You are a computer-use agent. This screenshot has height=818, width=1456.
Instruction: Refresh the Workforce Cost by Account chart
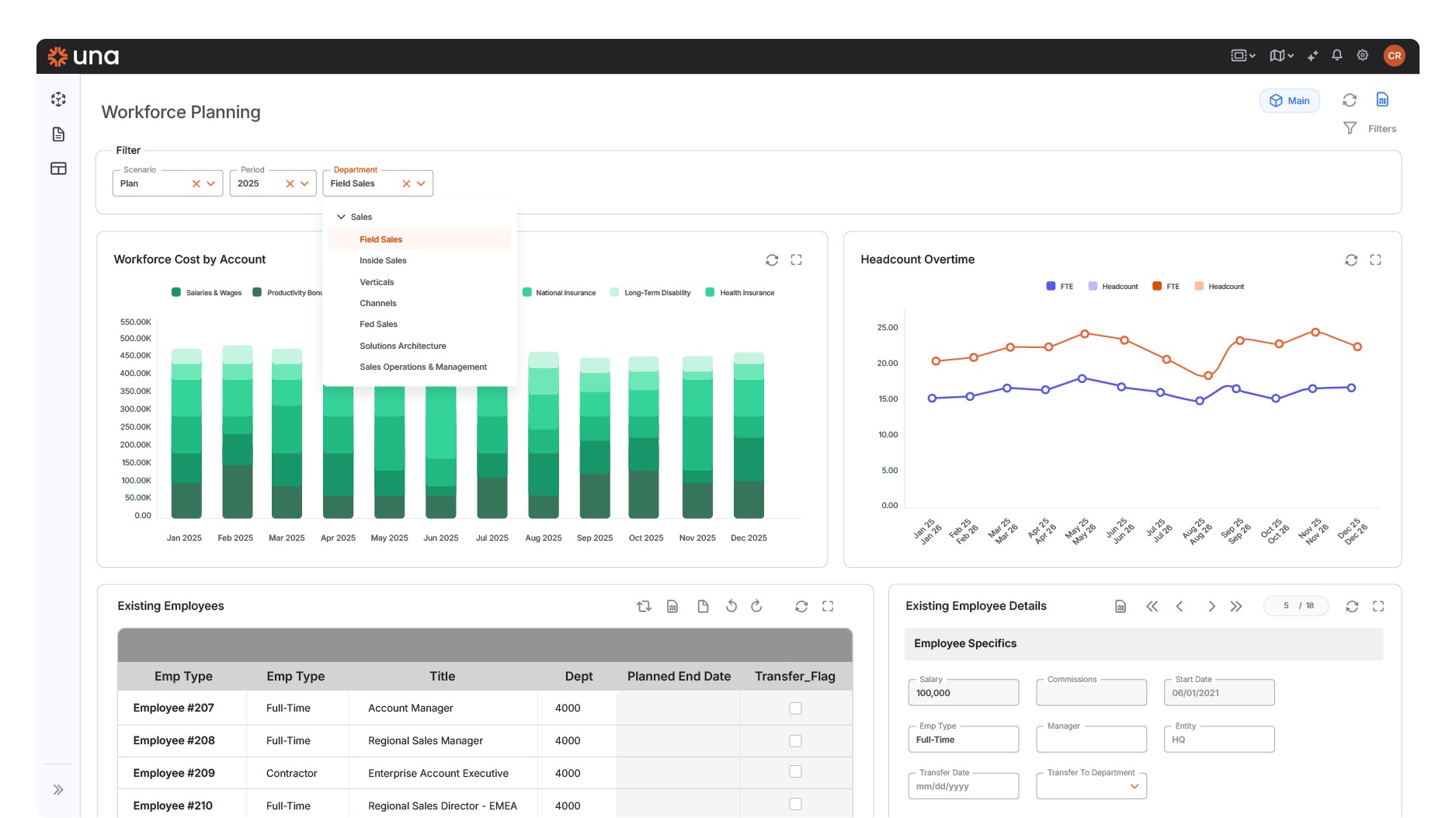(x=772, y=260)
